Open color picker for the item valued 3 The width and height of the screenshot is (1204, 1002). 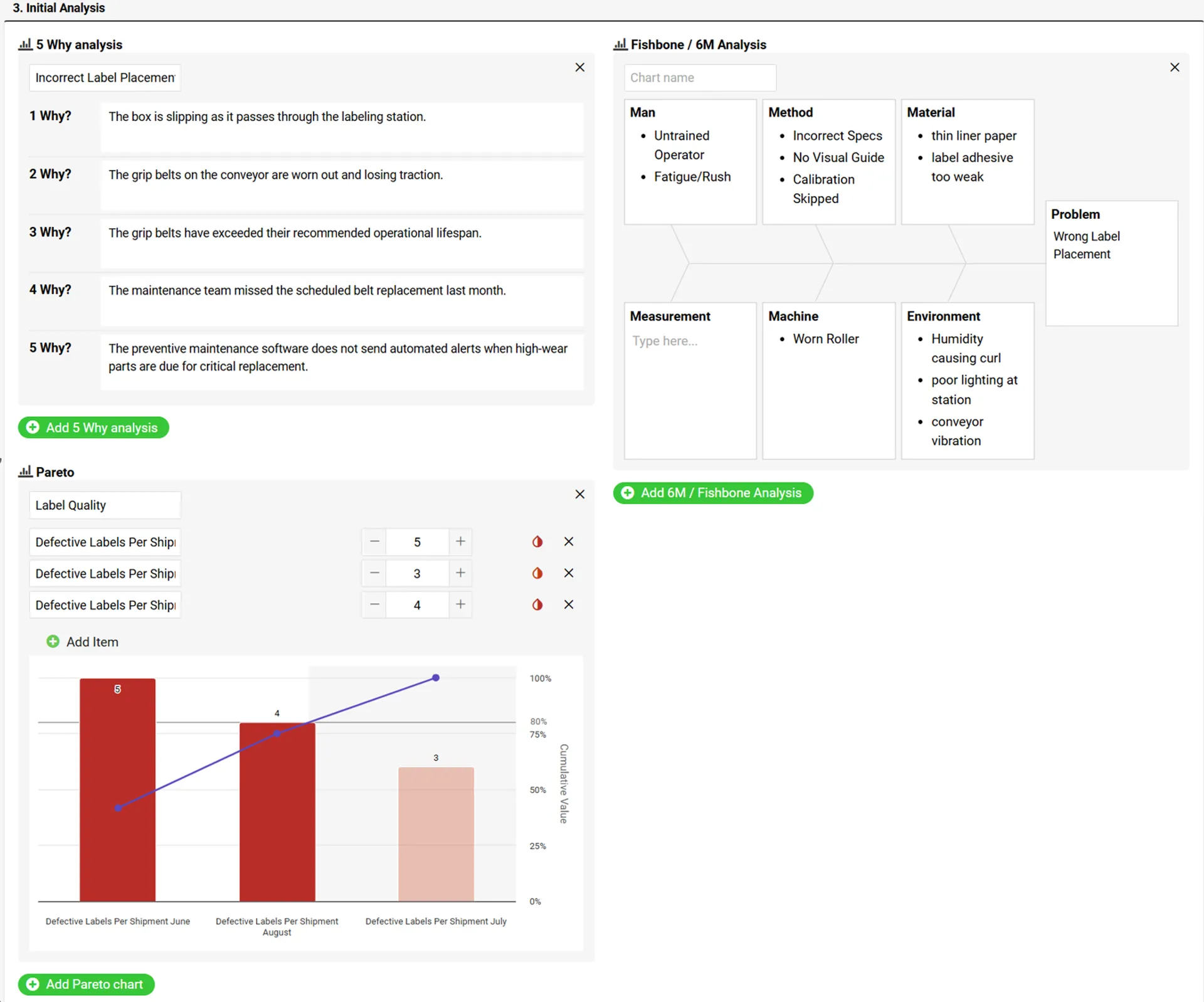coord(537,573)
